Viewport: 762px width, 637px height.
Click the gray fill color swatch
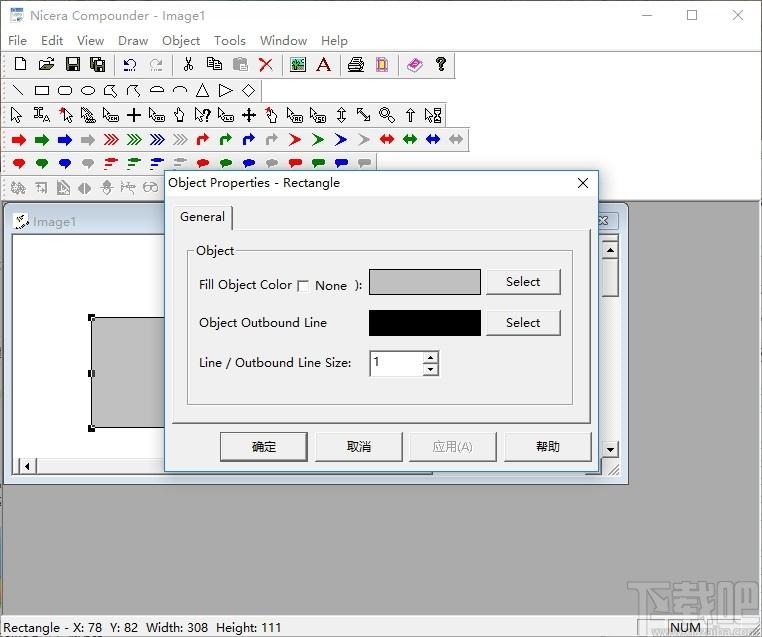[425, 282]
